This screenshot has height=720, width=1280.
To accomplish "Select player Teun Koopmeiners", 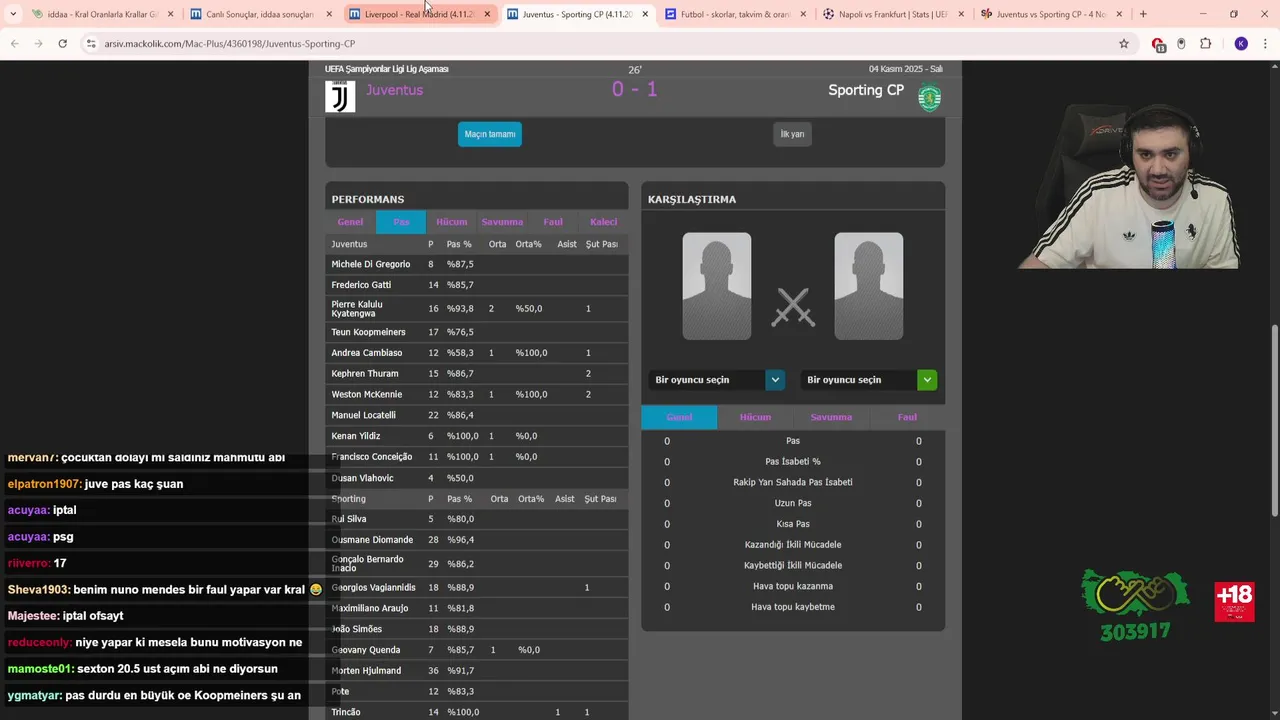I will click(368, 332).
